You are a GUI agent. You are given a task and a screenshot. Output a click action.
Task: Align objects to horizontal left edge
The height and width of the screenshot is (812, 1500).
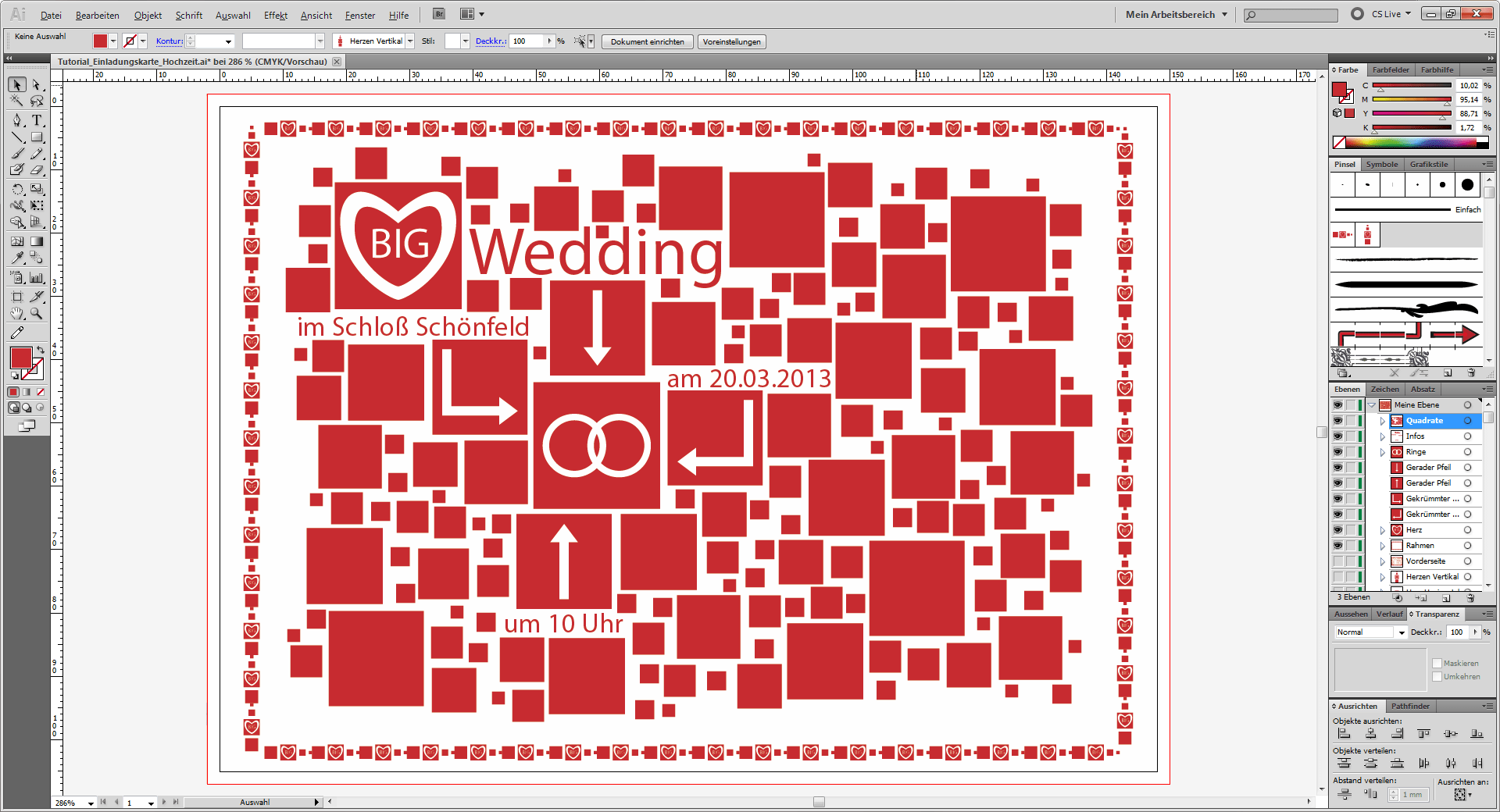point(1344,734)
